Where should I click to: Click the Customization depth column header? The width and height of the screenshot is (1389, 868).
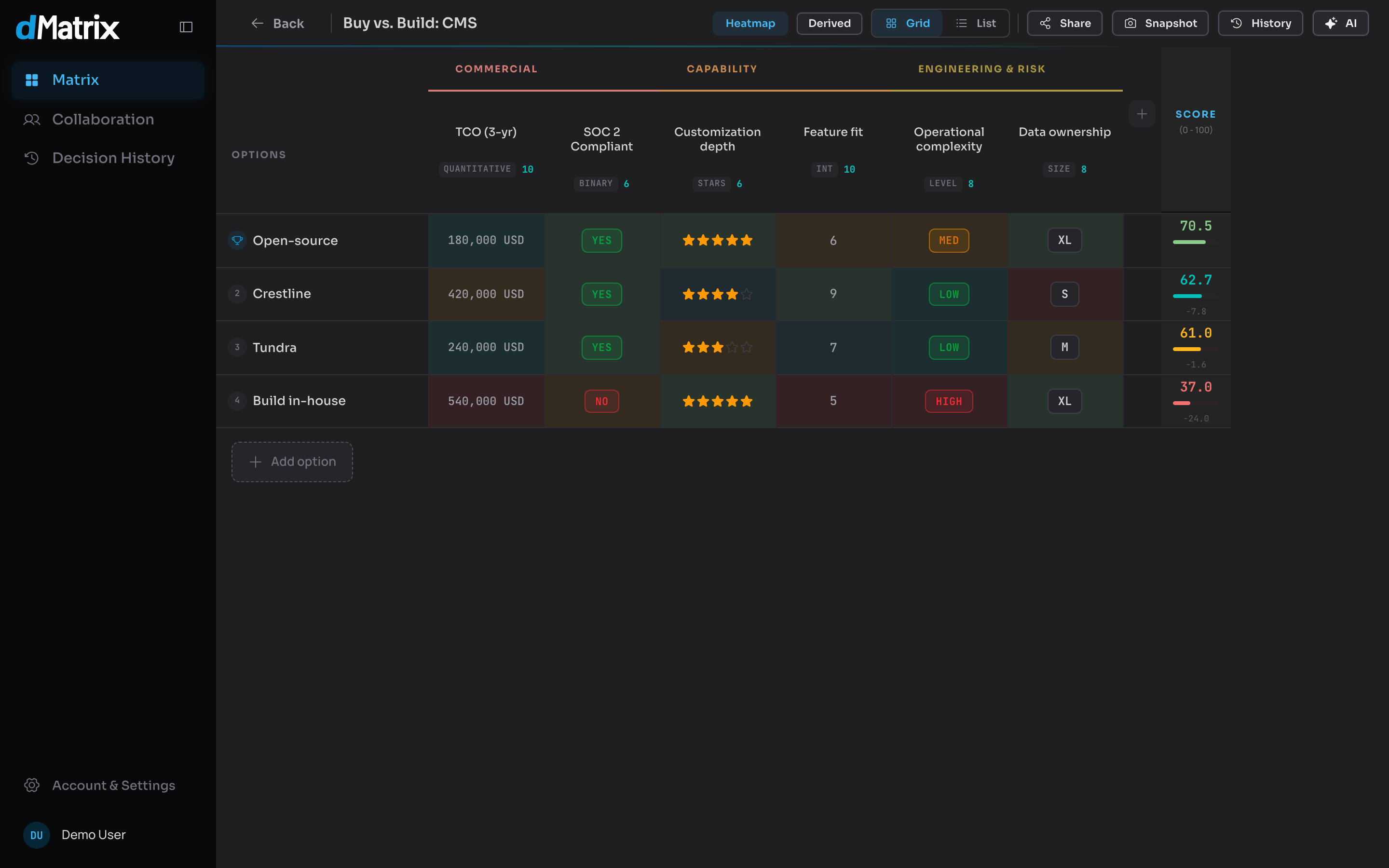718,139
